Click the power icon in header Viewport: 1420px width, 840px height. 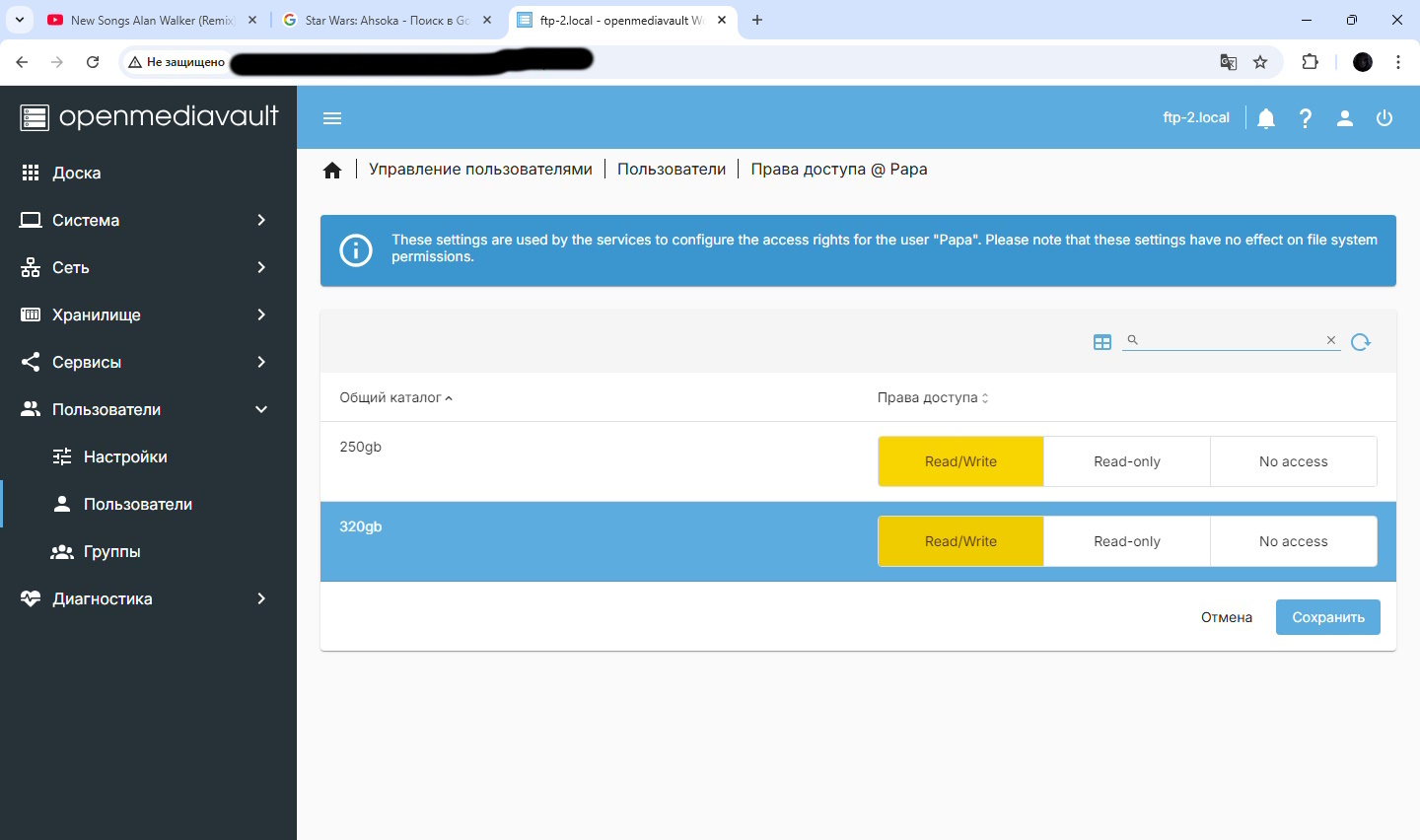[x=1384, y=118]
